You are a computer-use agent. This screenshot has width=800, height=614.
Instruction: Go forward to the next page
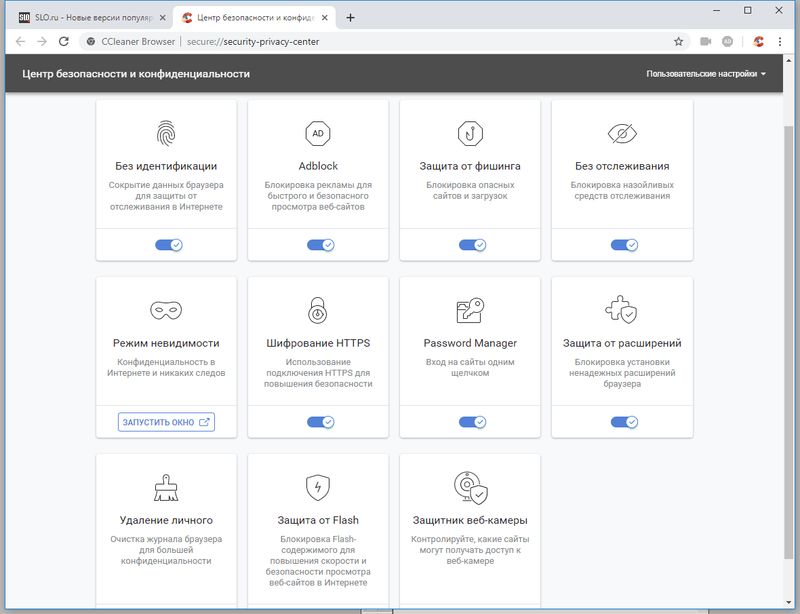pyautogui.click(x=42, y=42)
